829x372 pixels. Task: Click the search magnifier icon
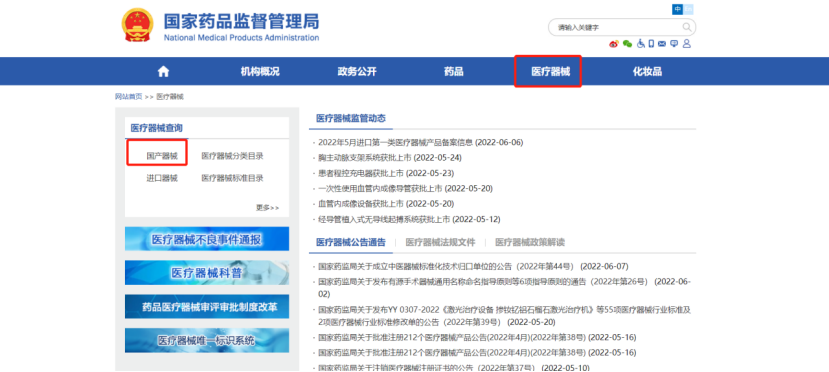687,27
